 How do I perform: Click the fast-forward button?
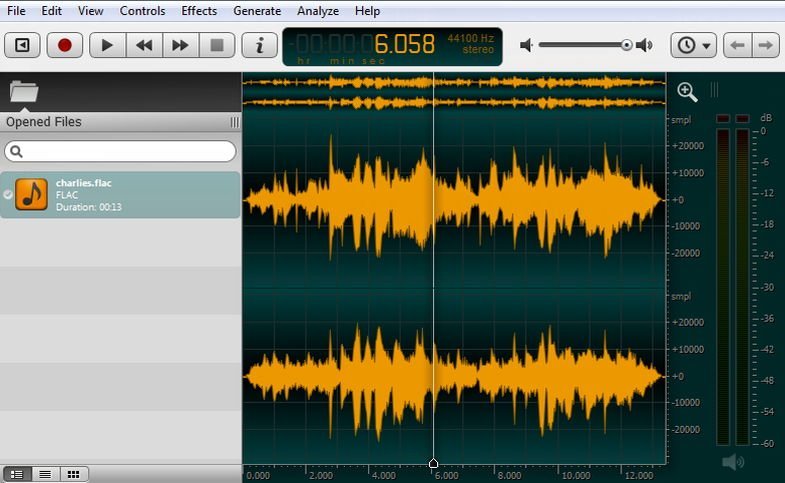pyautogui.click(x=180, y=45)
